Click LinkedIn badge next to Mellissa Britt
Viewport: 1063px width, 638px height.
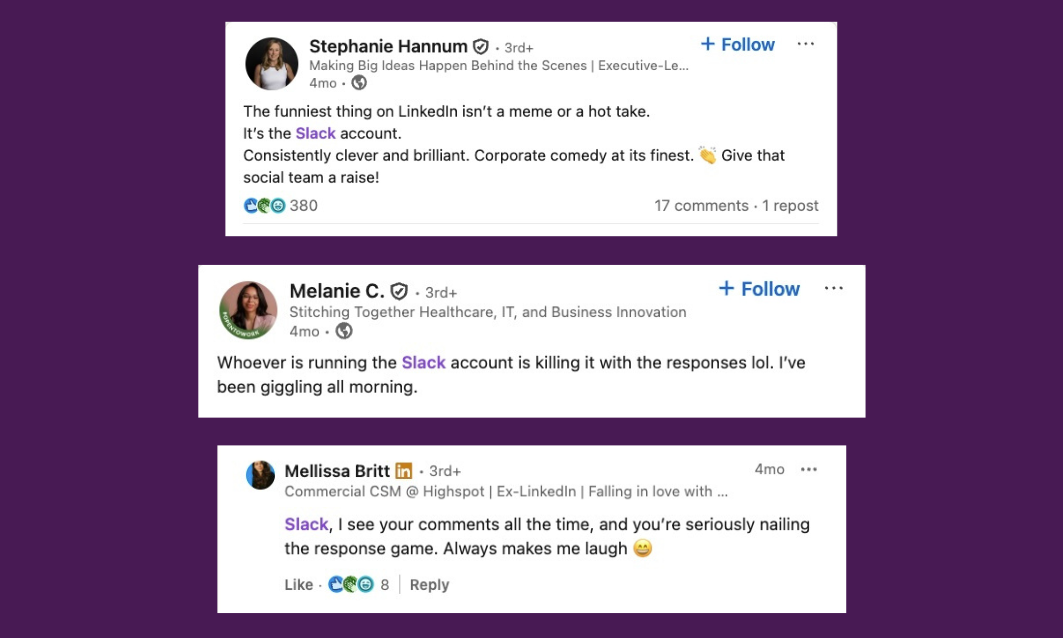404,470
